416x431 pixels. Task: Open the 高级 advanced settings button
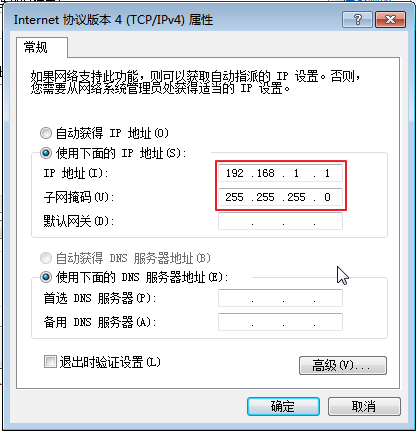pyautogui.click(x=343, y=366)
